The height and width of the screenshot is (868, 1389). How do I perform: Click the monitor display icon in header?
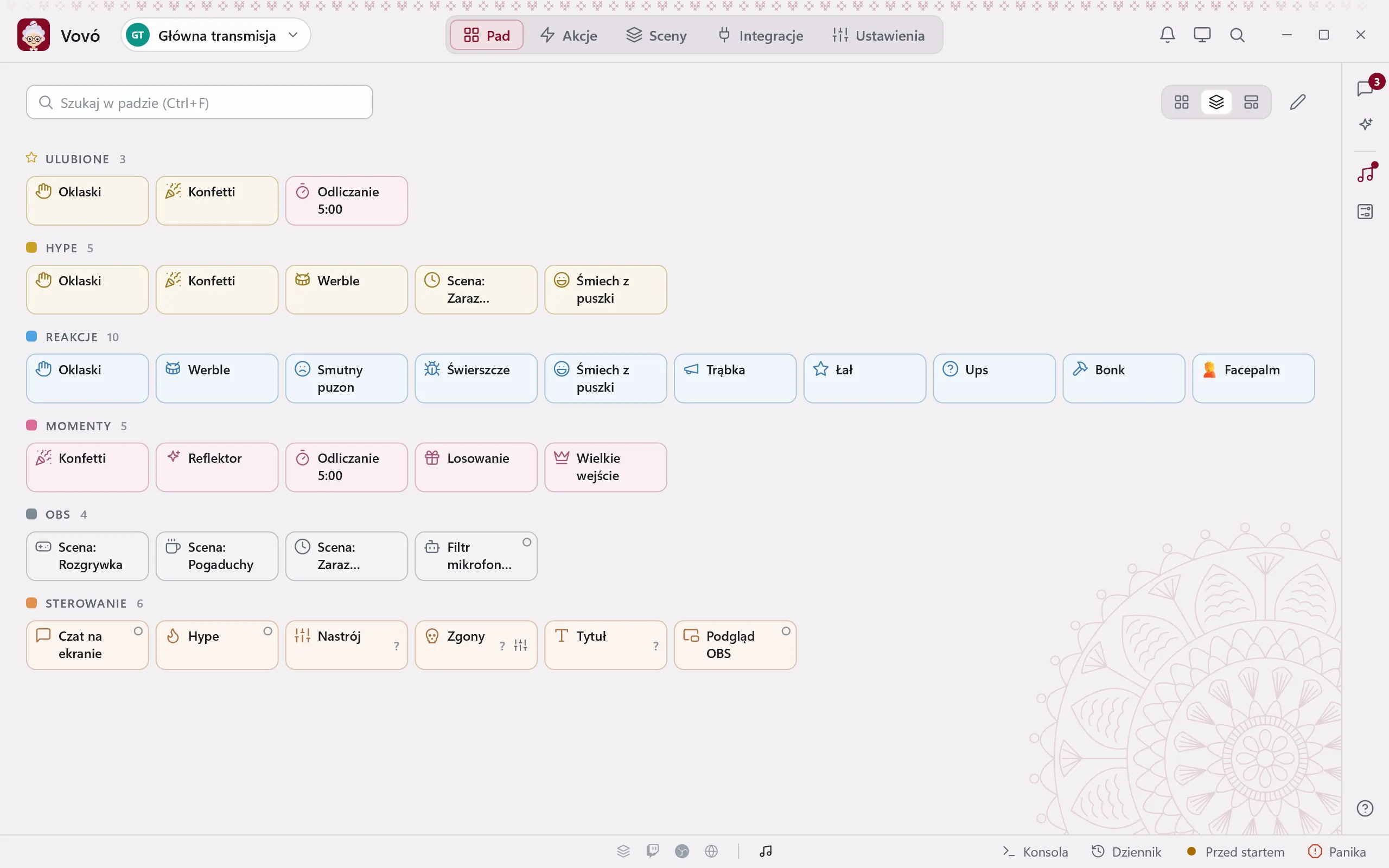point(1202,35)
